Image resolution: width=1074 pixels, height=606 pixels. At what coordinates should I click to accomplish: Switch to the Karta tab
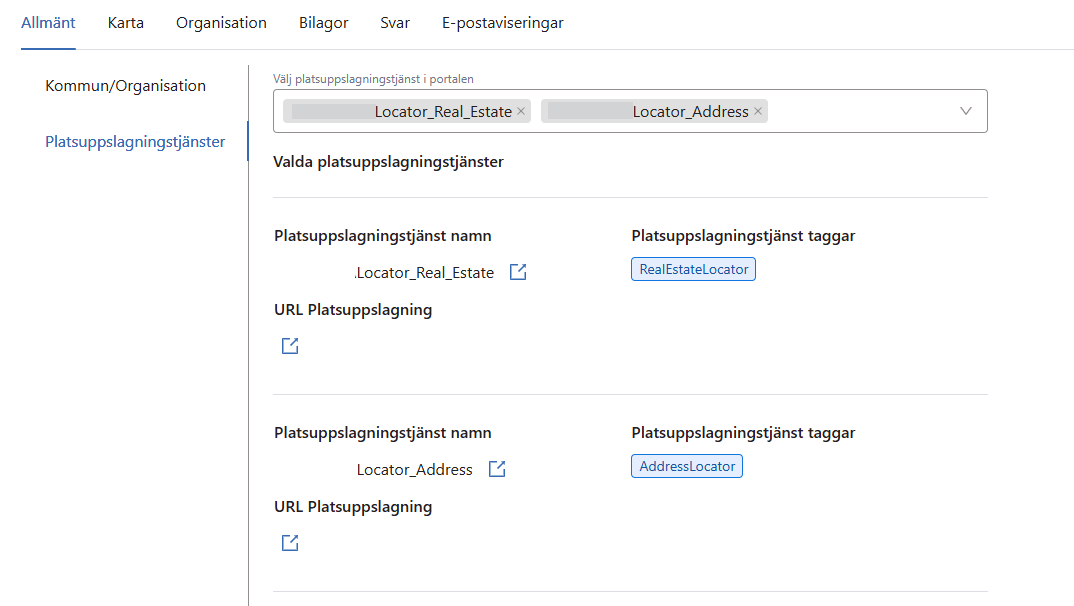click(x=126, y=23)
